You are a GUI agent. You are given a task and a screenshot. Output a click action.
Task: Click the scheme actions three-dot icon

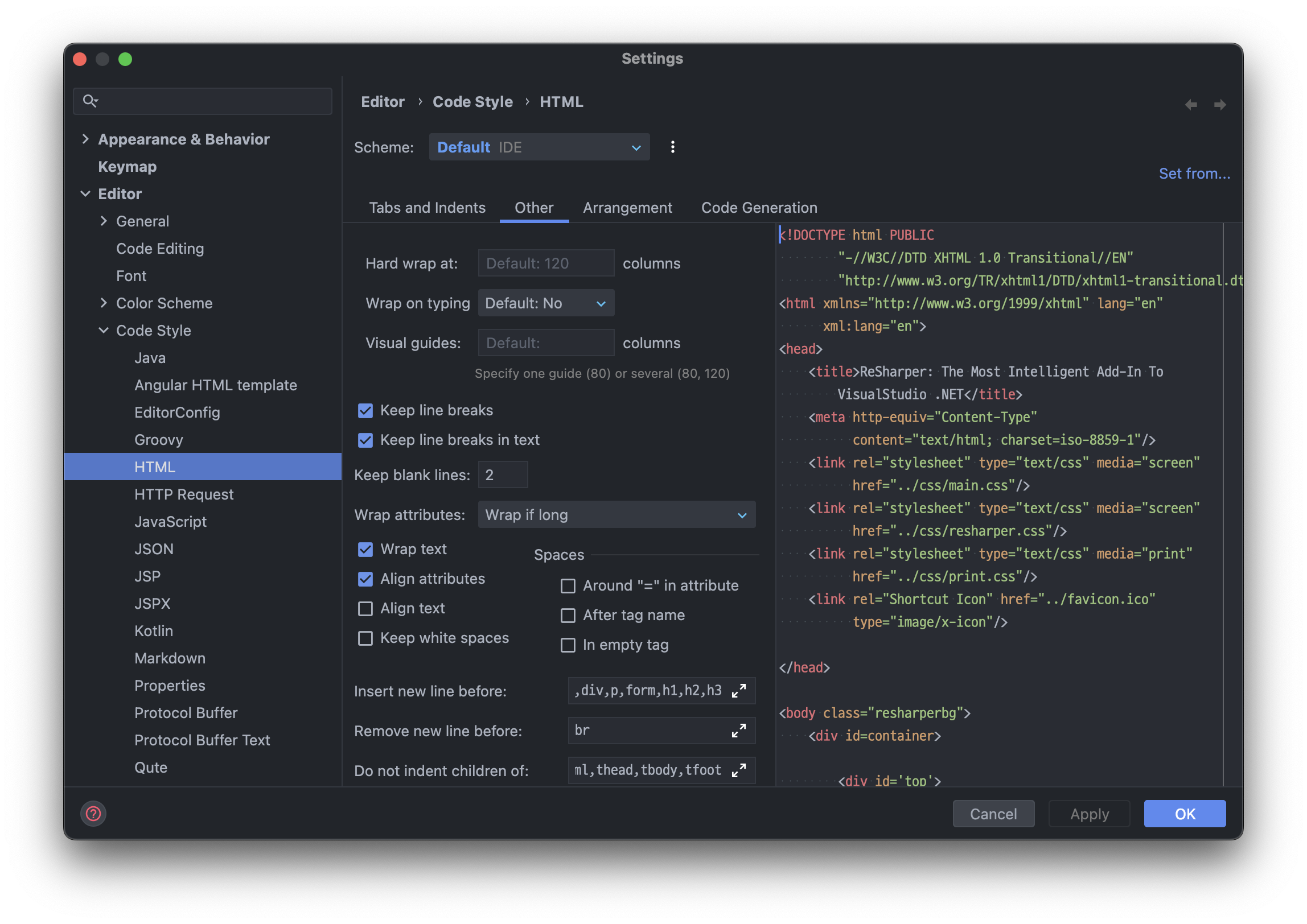coord(672,147)
